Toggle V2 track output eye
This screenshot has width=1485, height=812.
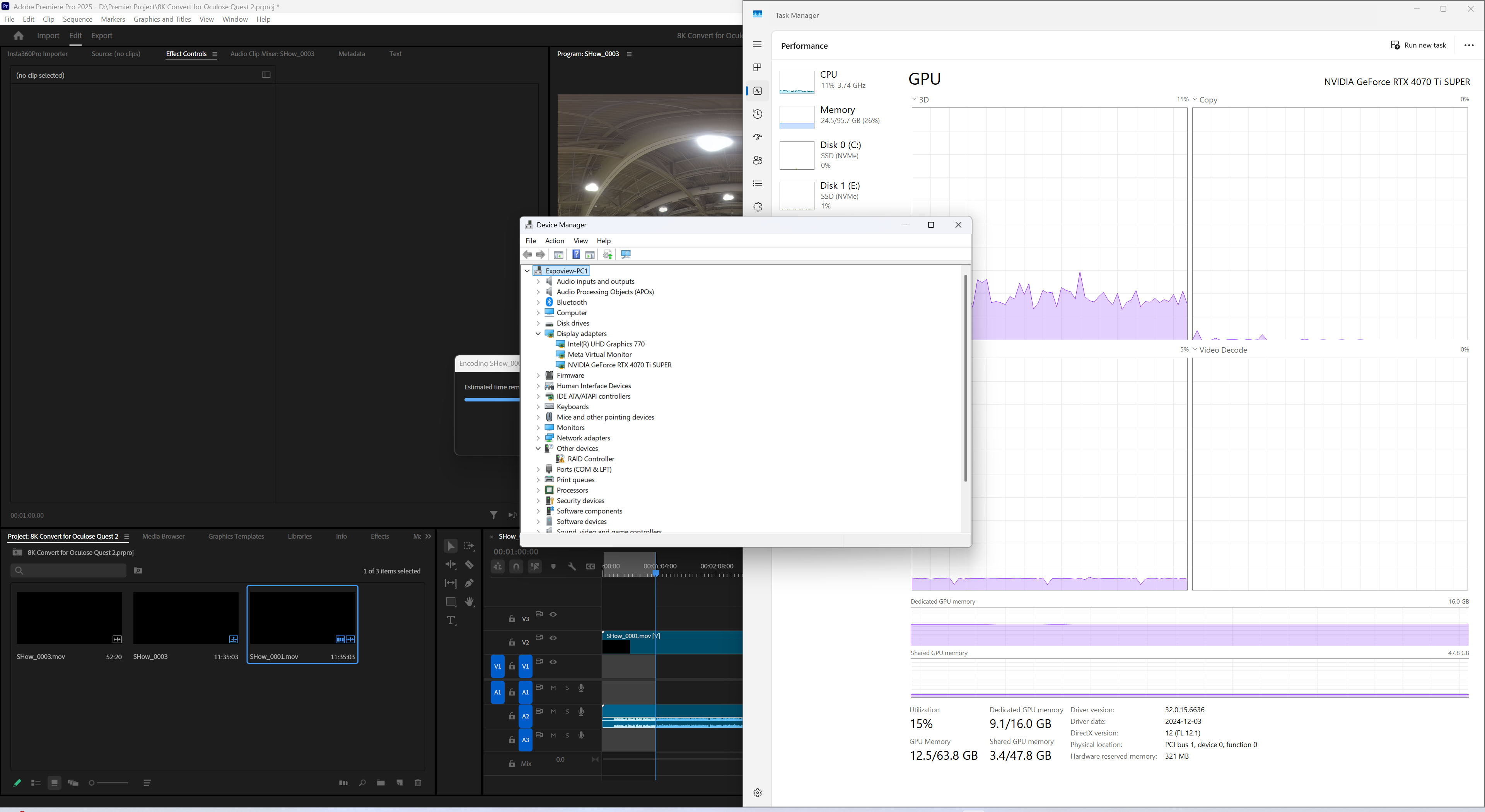(x=553, y=638)
